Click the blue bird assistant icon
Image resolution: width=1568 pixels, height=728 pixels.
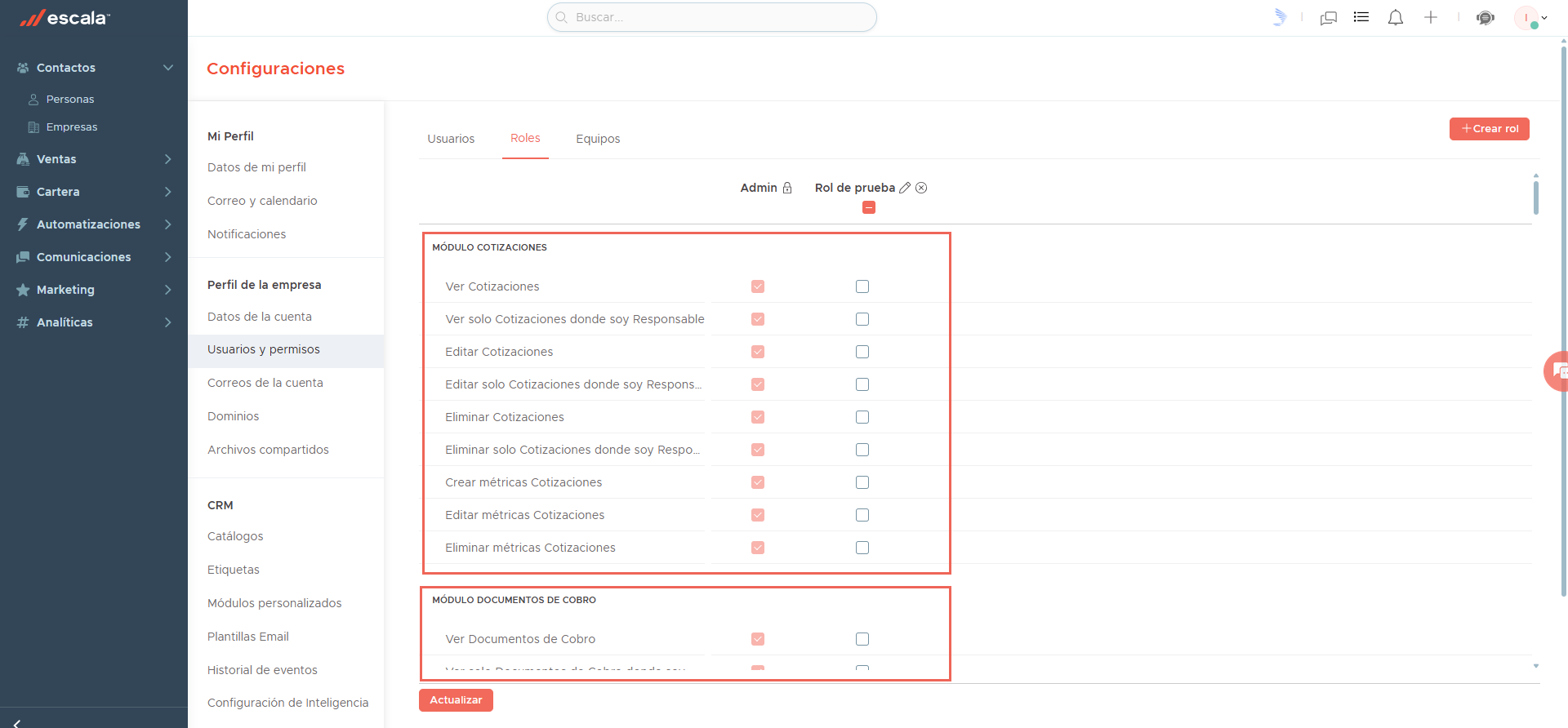[1280, 17]
